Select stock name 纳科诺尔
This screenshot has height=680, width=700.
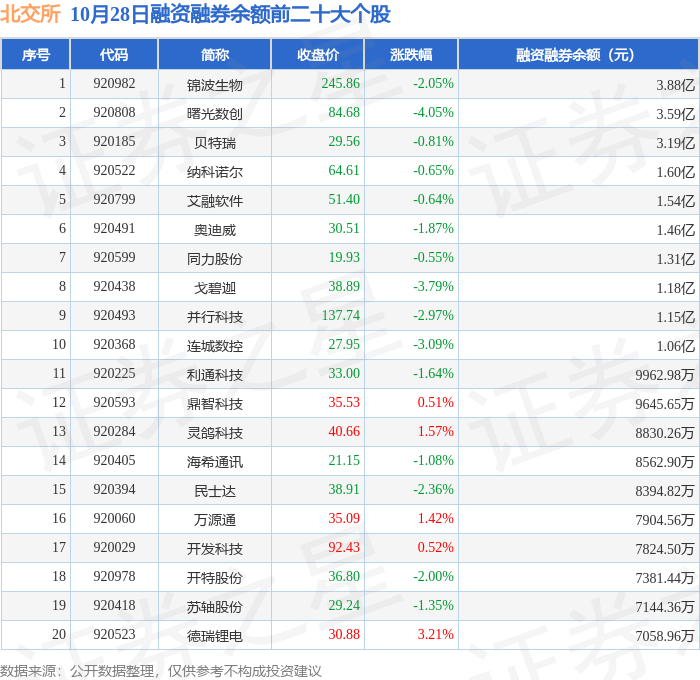coord(215,172)
